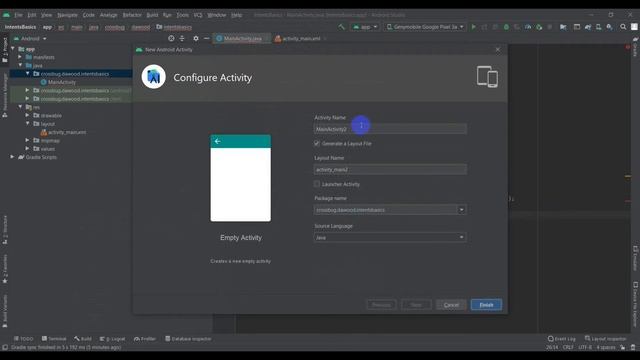640x360 pixels.
Task: Open the VCS menu
Action: (x=198, y=15)
